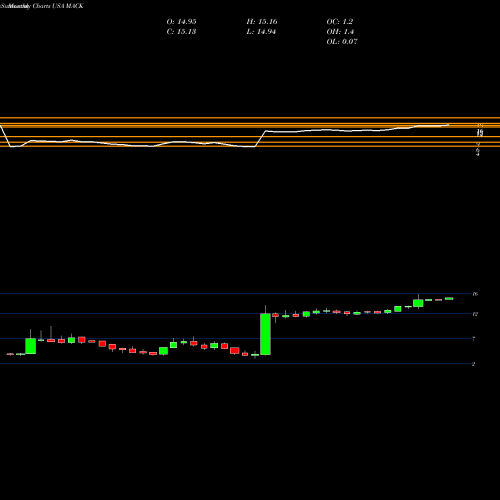This screenshot has height=500, width=500.
Task: Click the 'OL: 0.07' reading
Action: coord(342,42)
